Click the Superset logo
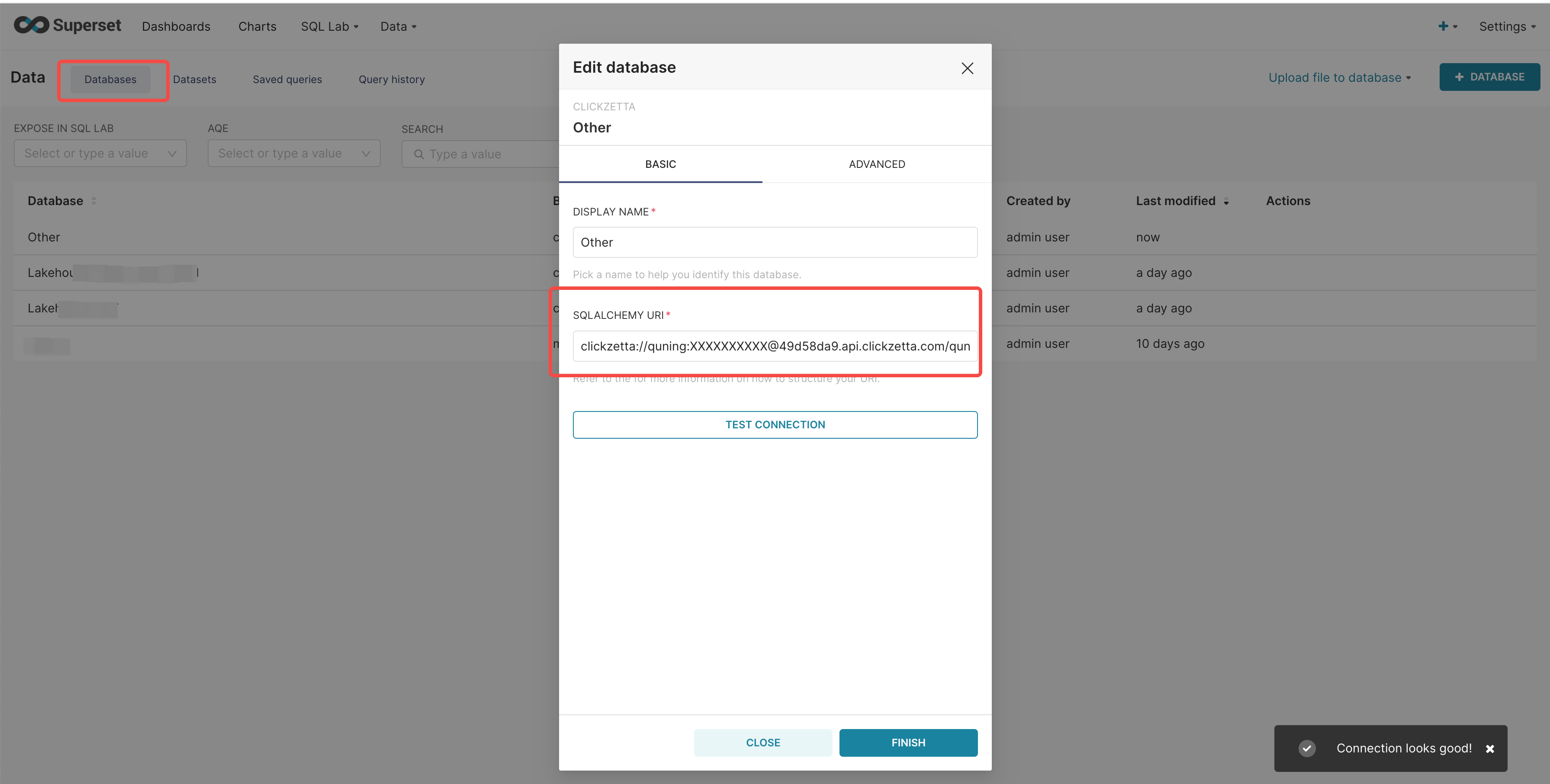 coord(67,25)
